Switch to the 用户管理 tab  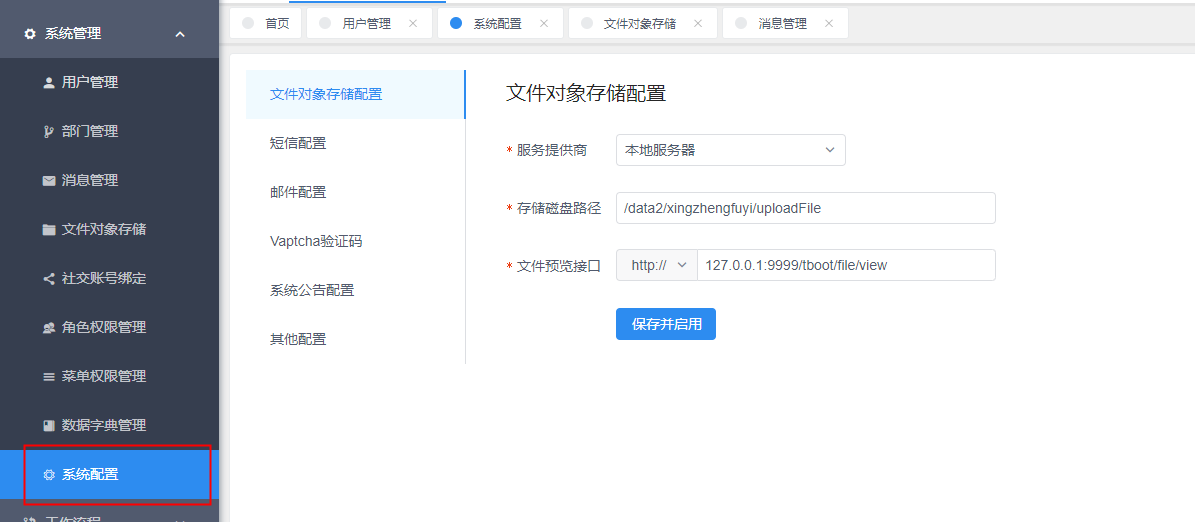(367, 24)
